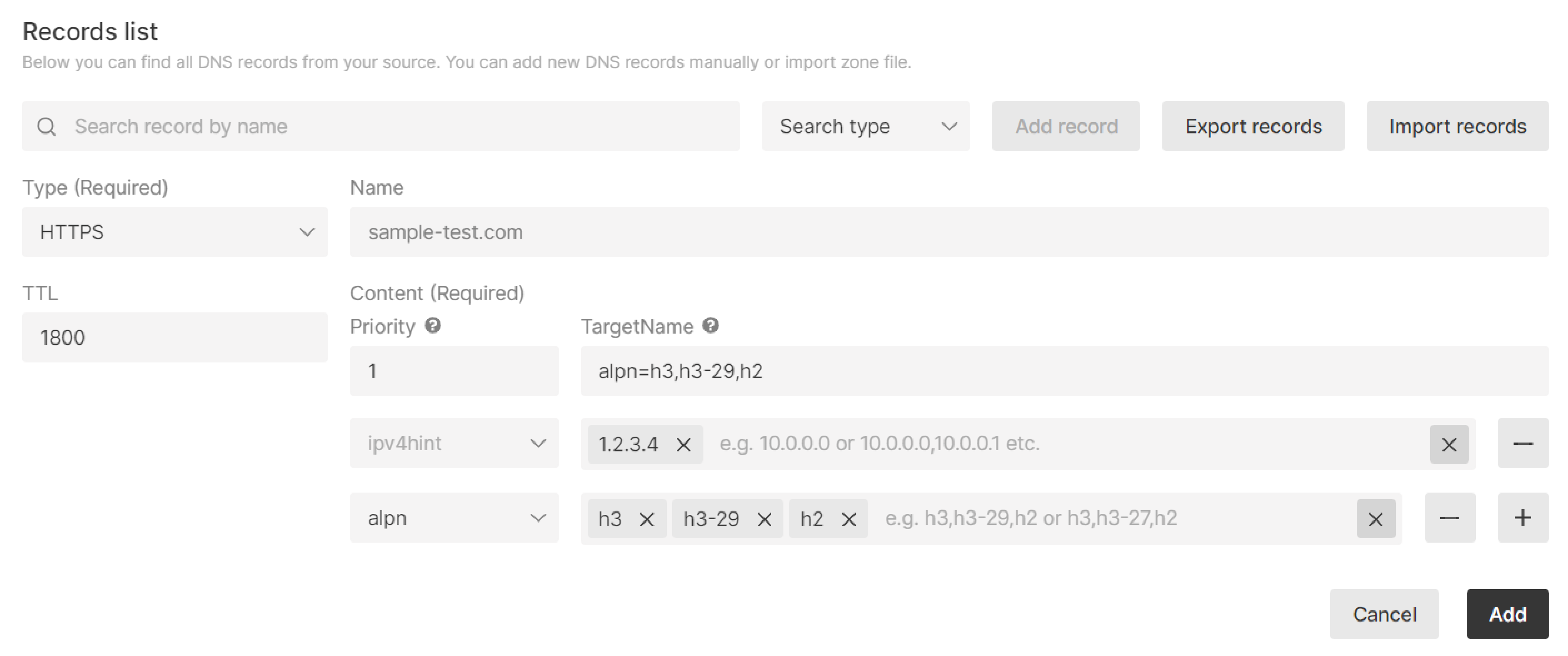Click the Export records button
1568x656 pixels.
point(1253,126)
